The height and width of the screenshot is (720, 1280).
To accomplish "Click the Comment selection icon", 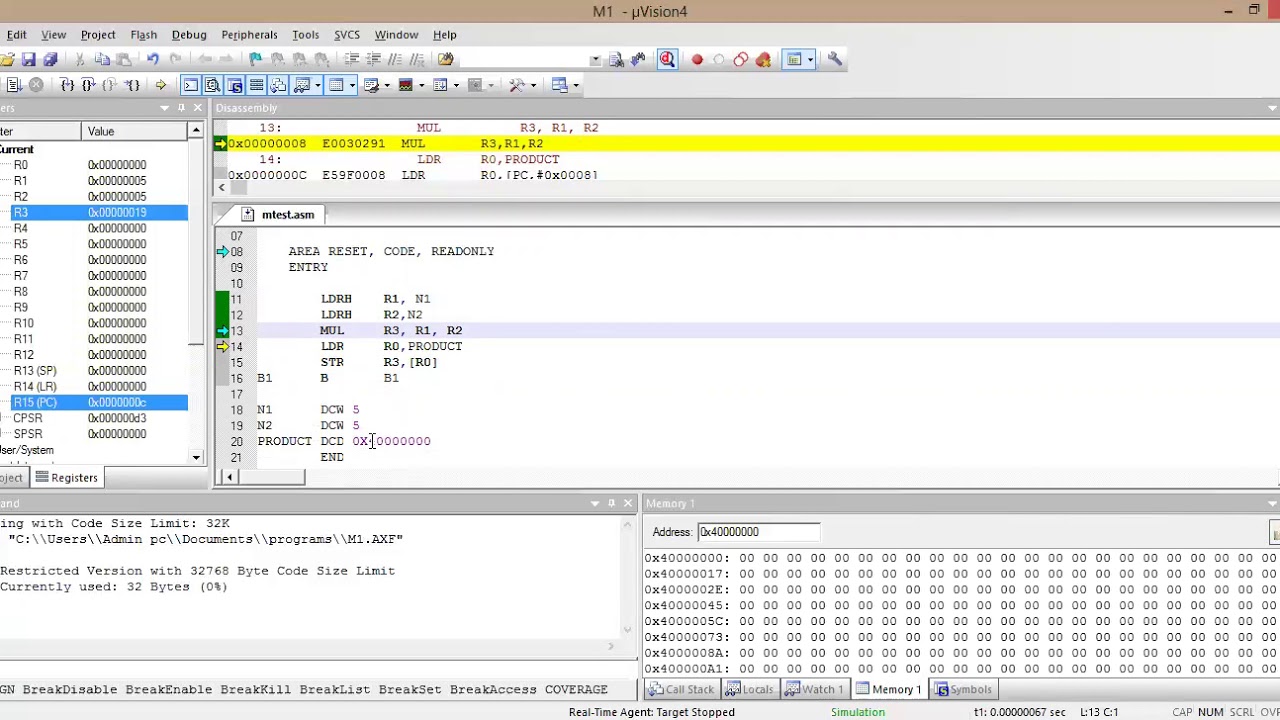I will pyautogui.click(x=396, y=60).
